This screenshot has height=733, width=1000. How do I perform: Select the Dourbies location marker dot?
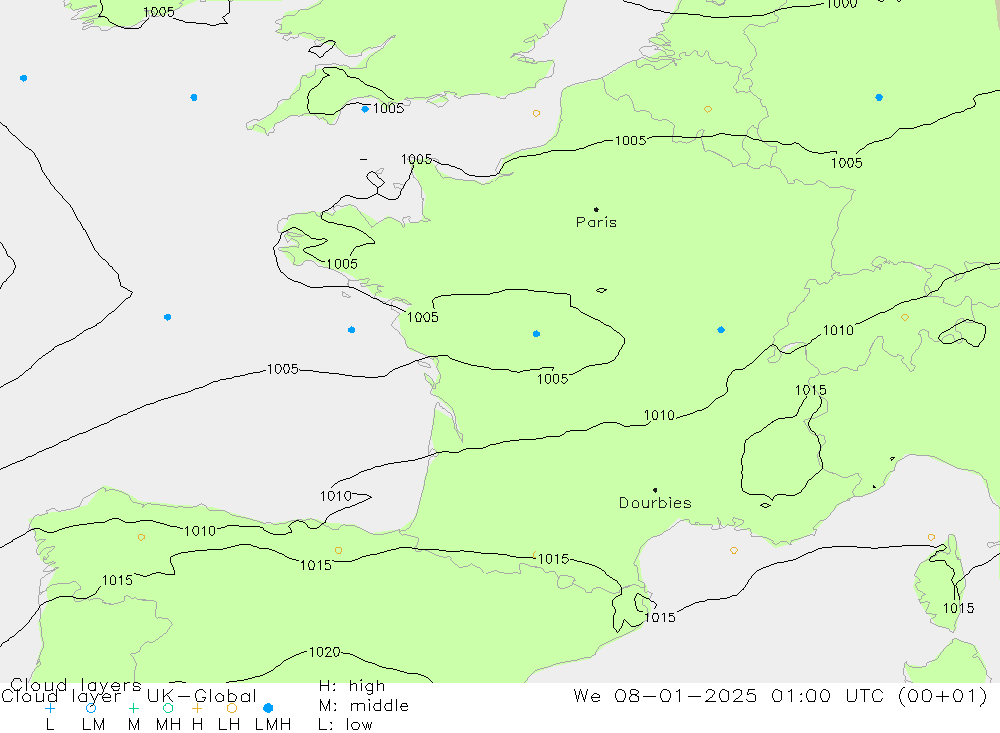pos(655,490)
